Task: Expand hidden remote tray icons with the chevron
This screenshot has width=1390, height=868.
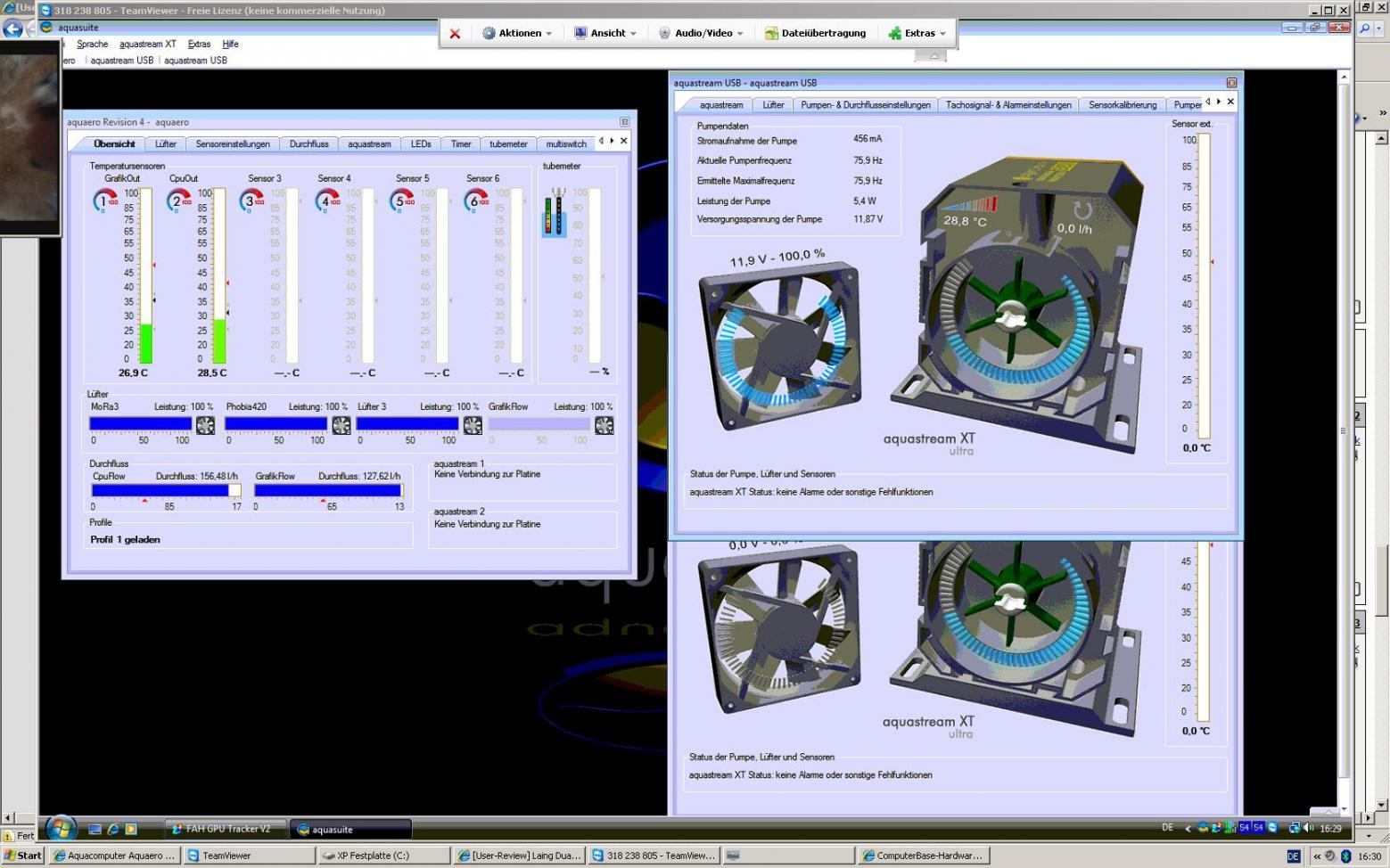Action: coord(1187,829)
